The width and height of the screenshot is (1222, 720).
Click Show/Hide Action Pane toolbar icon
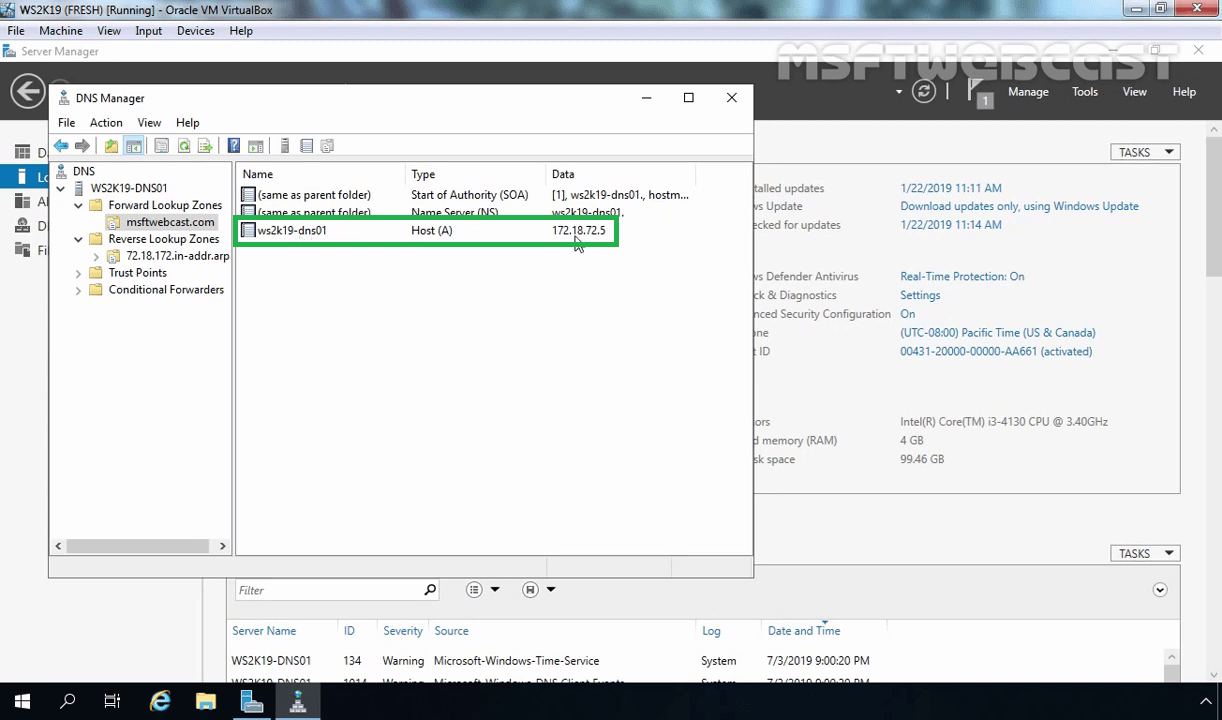[256, 146]
